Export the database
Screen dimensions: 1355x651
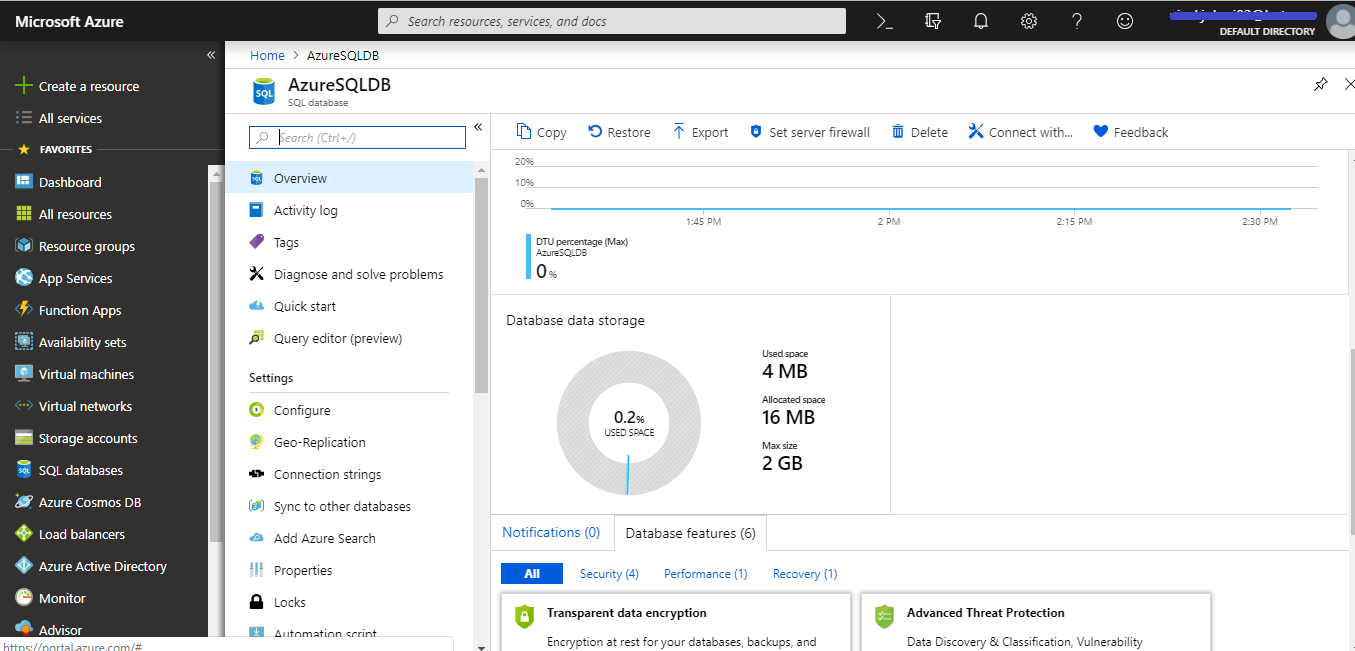(699, 131)
